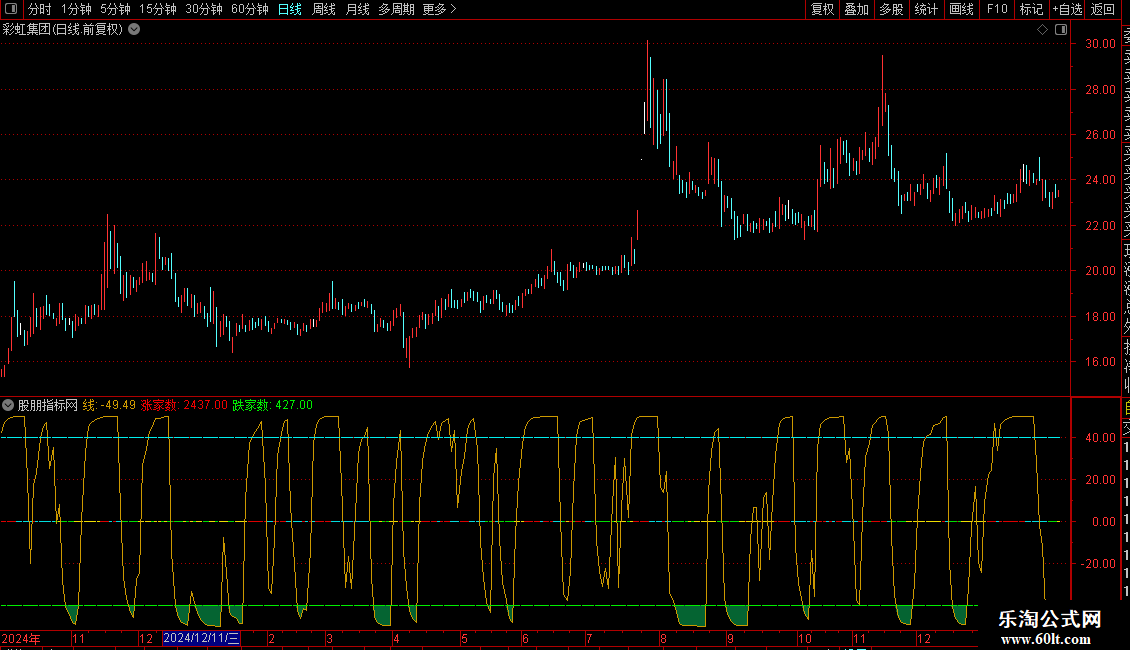Screen dimensions: 1130x650
Task: Click the 股朋指标网 indicator name
Action: (x=48, y=405)
